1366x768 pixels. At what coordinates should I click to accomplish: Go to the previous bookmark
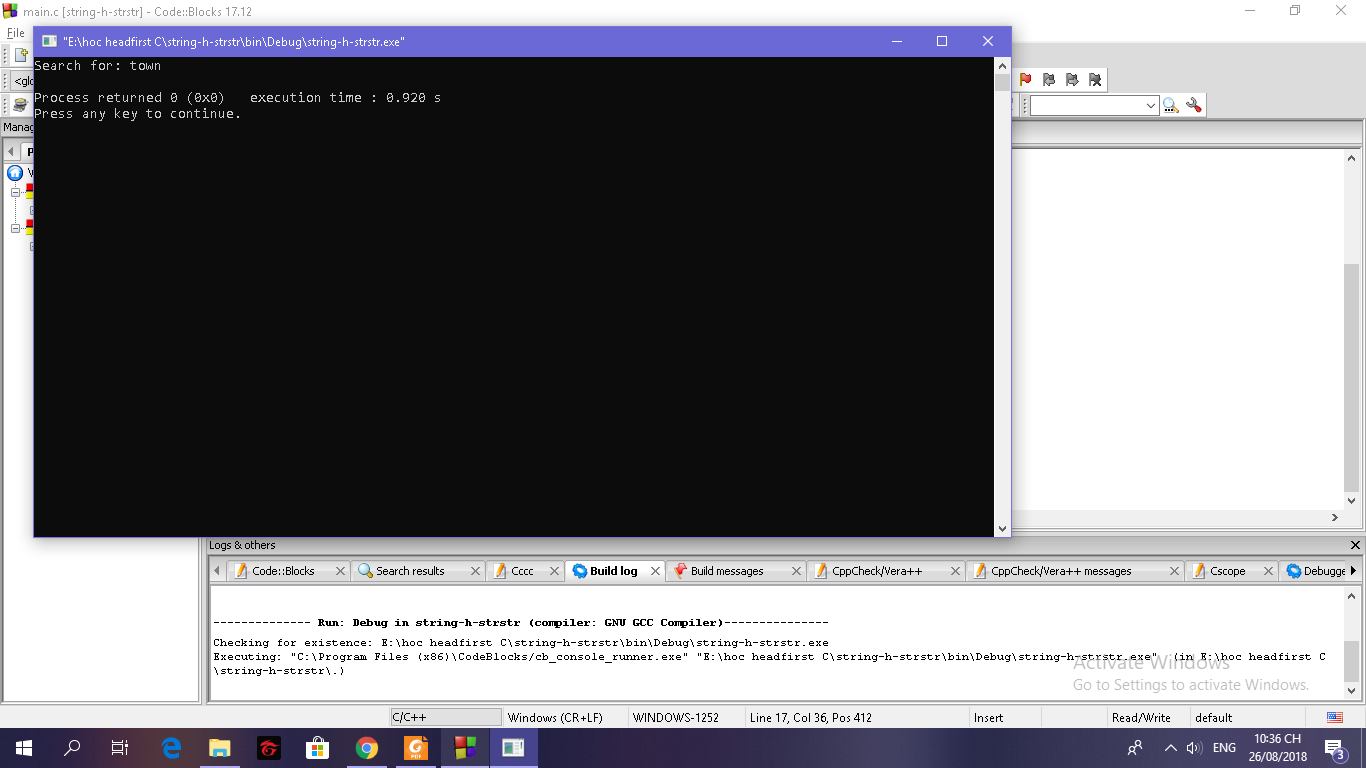coord(1048,80)
